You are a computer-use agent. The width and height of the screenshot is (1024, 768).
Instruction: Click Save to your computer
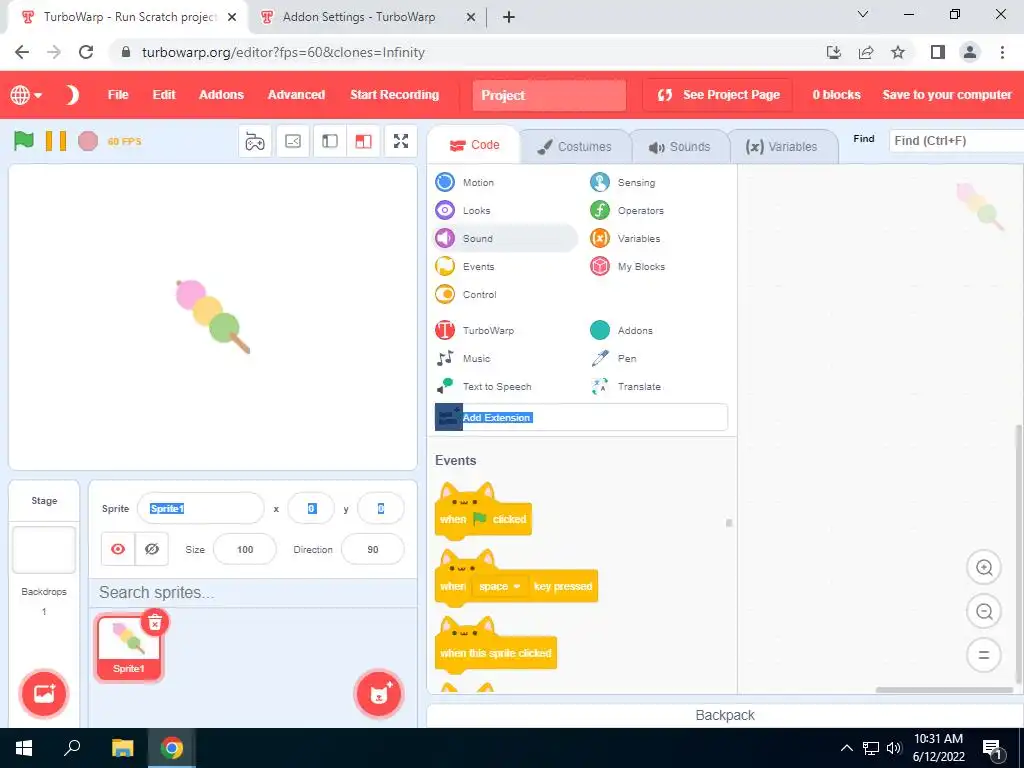[947, 95]
